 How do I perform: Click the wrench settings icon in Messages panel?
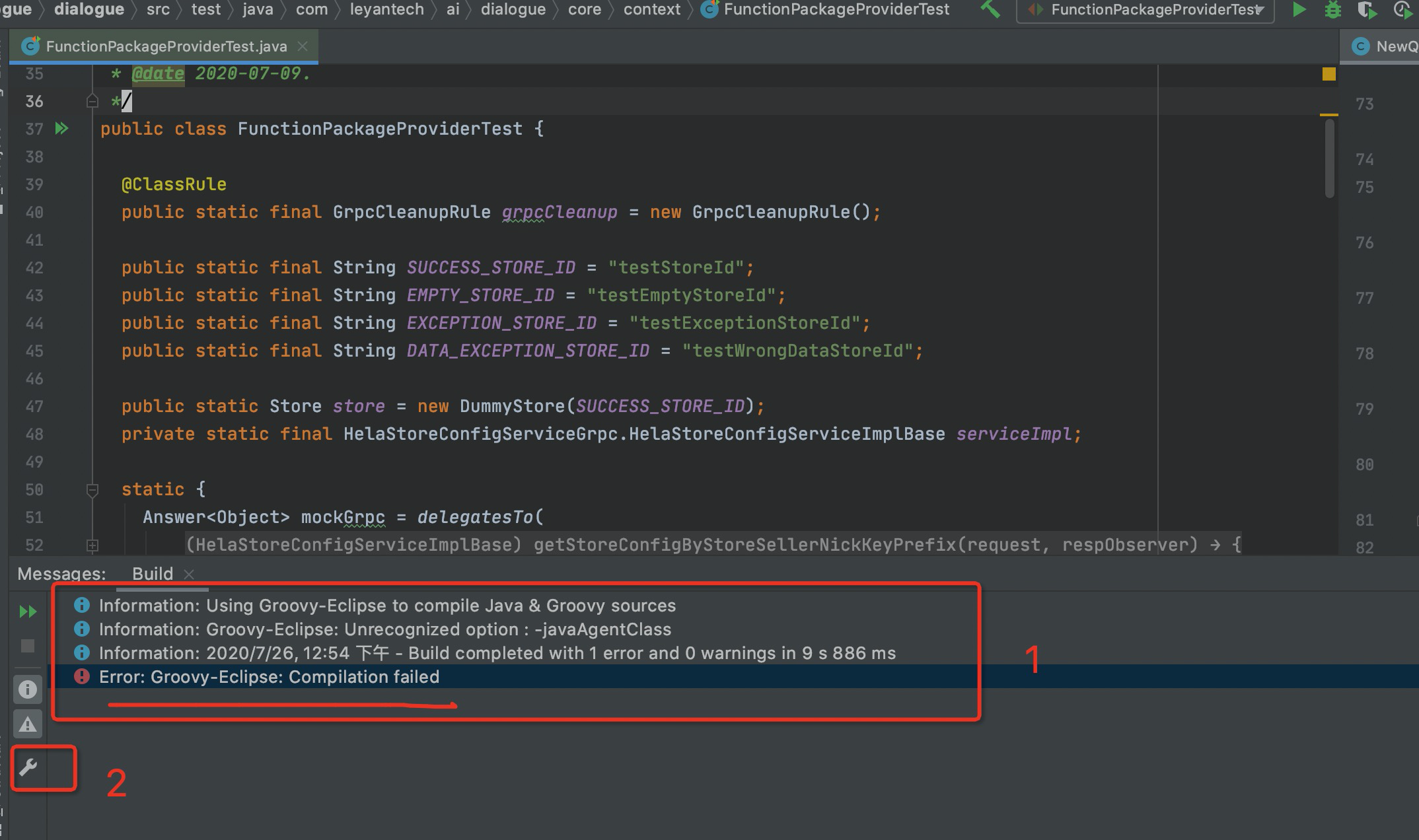pyautogui.click(x=28, y=767)
